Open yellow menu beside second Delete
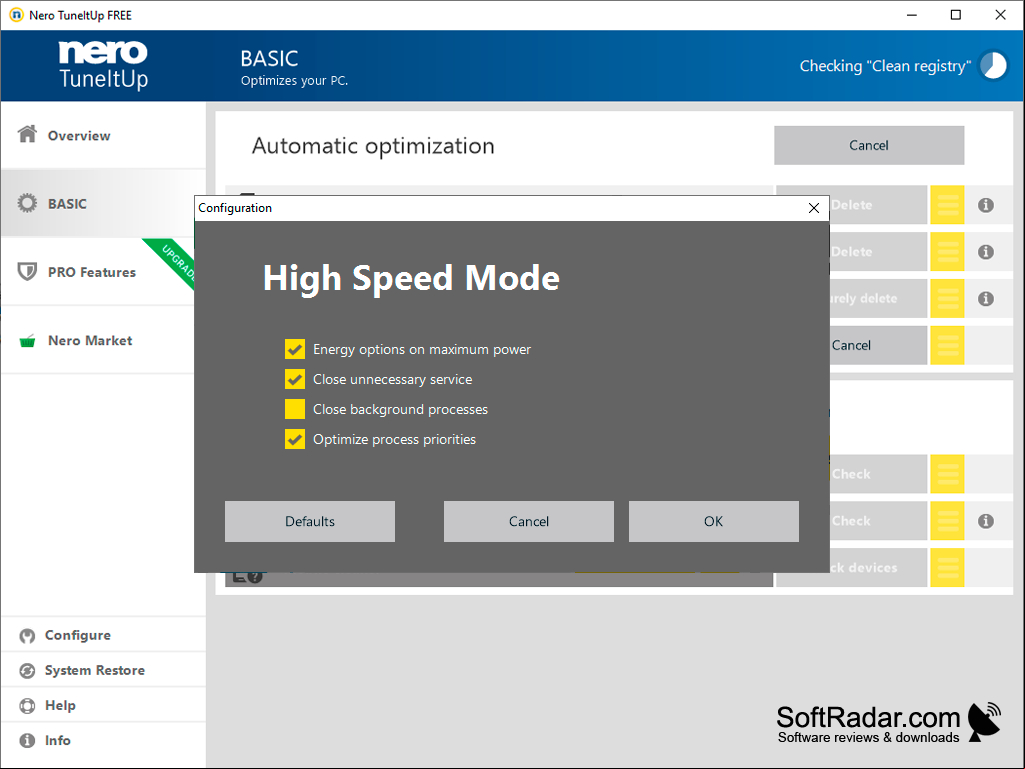Image resolution: width=1025 pixels, height=769 pixels. point(947,252)
